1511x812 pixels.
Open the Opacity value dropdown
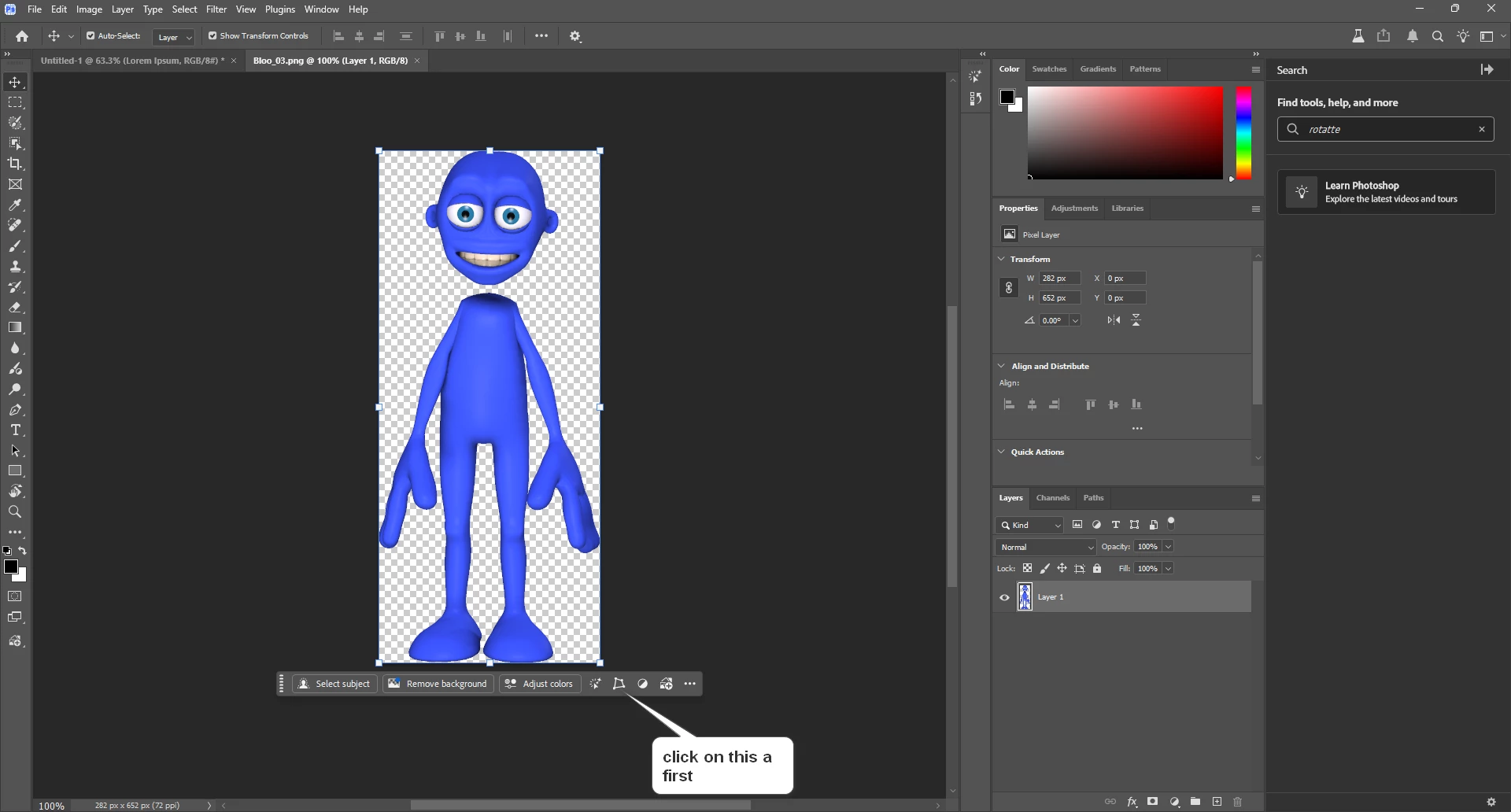point(1169,547)
